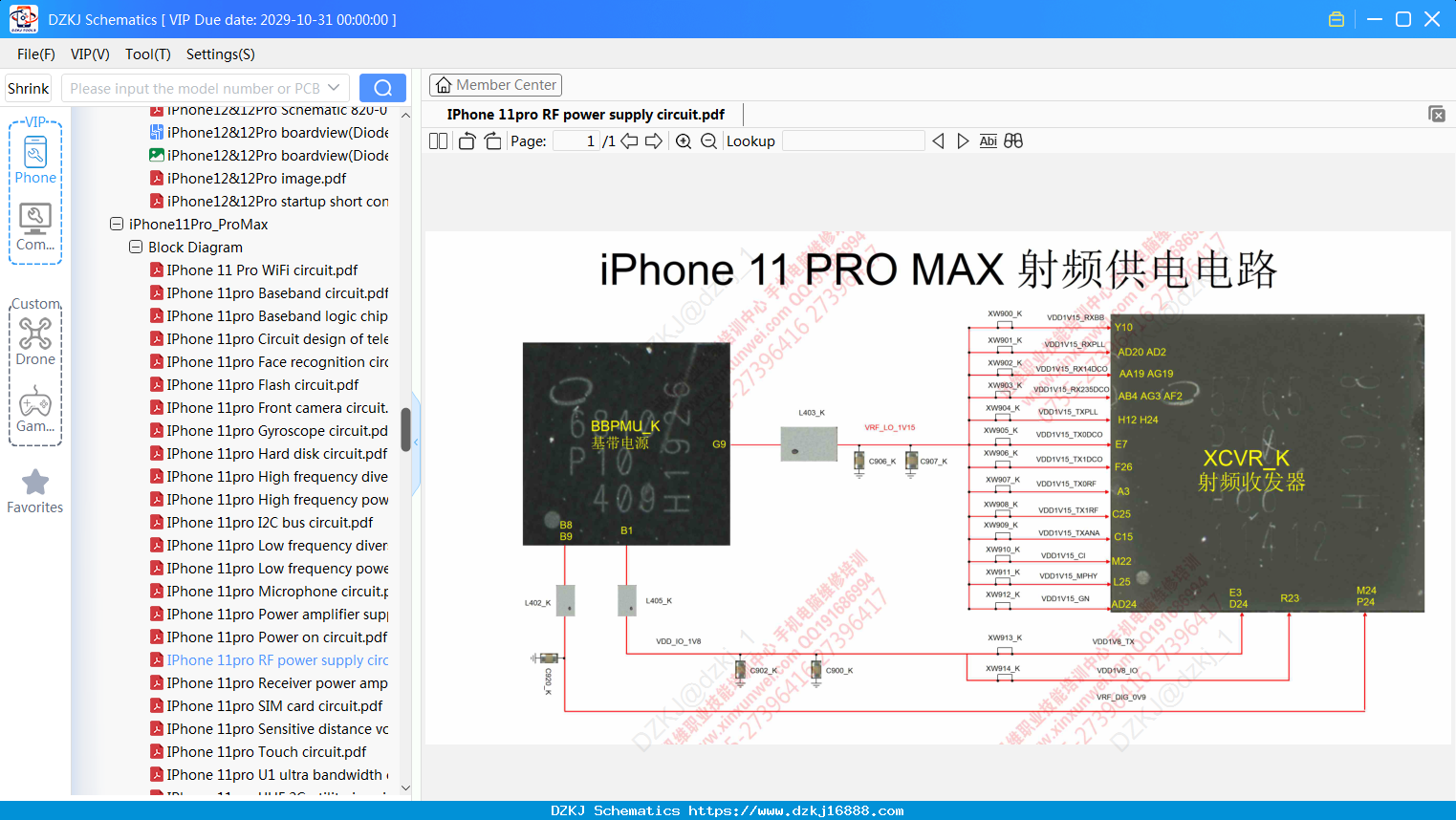This screenshot has height=820, width=1456.
Task: Open IPhone 11pro Hard disk circuit.pdf
Action: [x=277, y=454]
